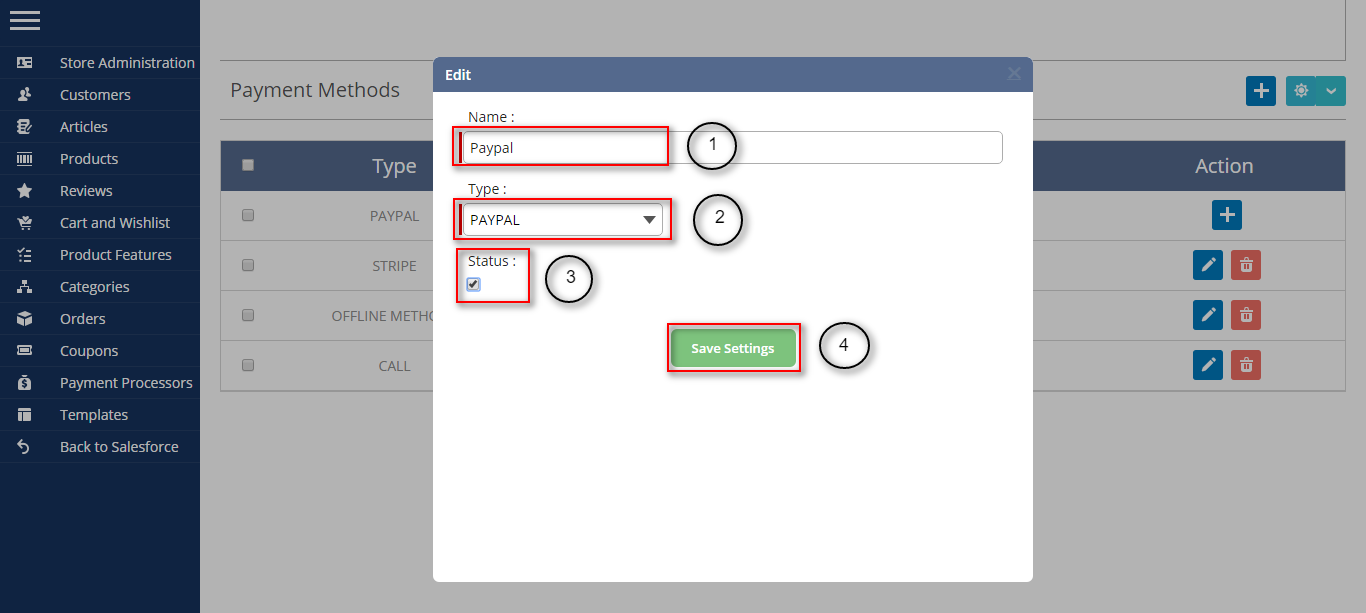Toggle the Status checkbox in Edit dialog
The width and height of the screenshot is (1366, 613).
[x=474, y=284]
